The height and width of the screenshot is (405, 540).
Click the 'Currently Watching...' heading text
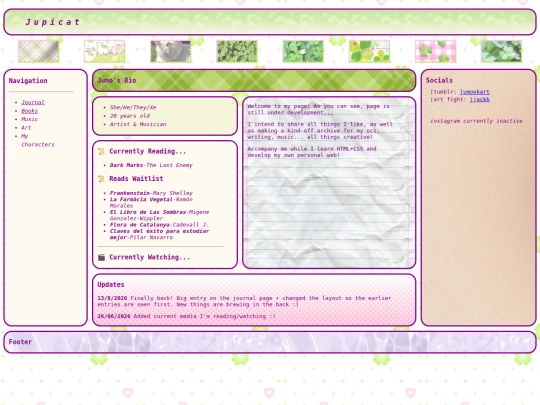[x=149, y=257]
